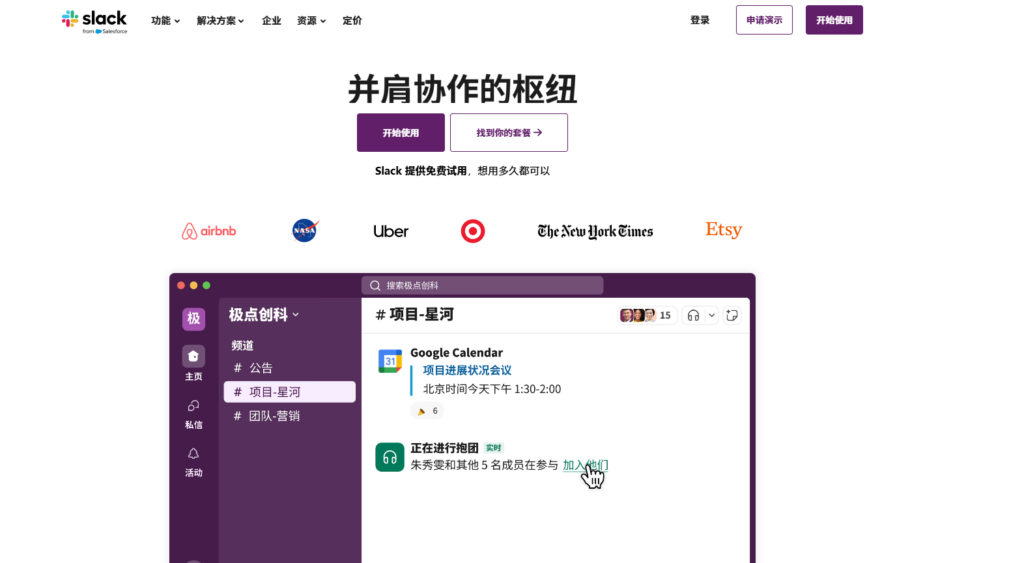Click the header 开始使用 button

tap(834, 20)
